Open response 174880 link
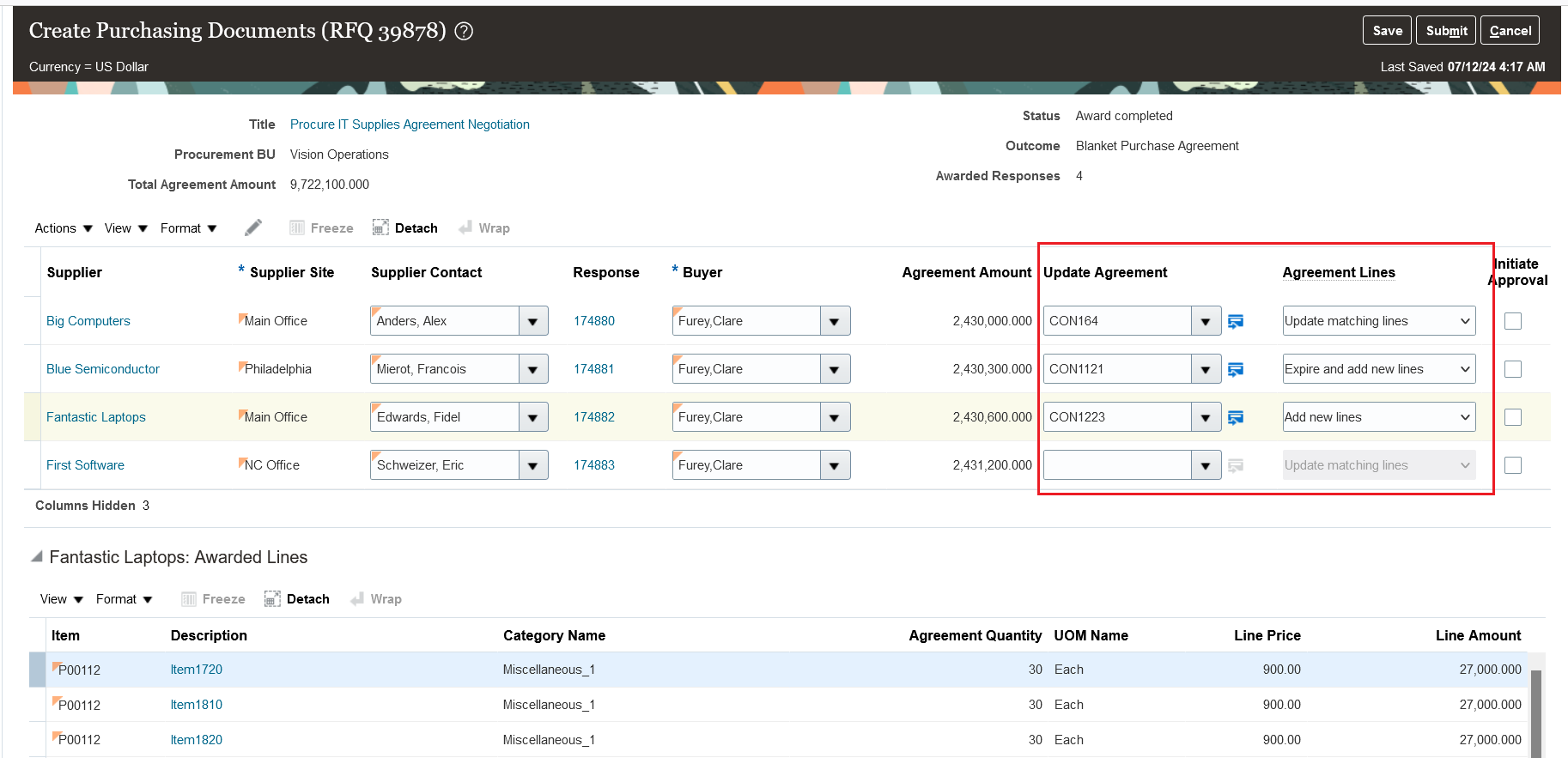Viewport: 1568px width, 758px height. [594, 321]
